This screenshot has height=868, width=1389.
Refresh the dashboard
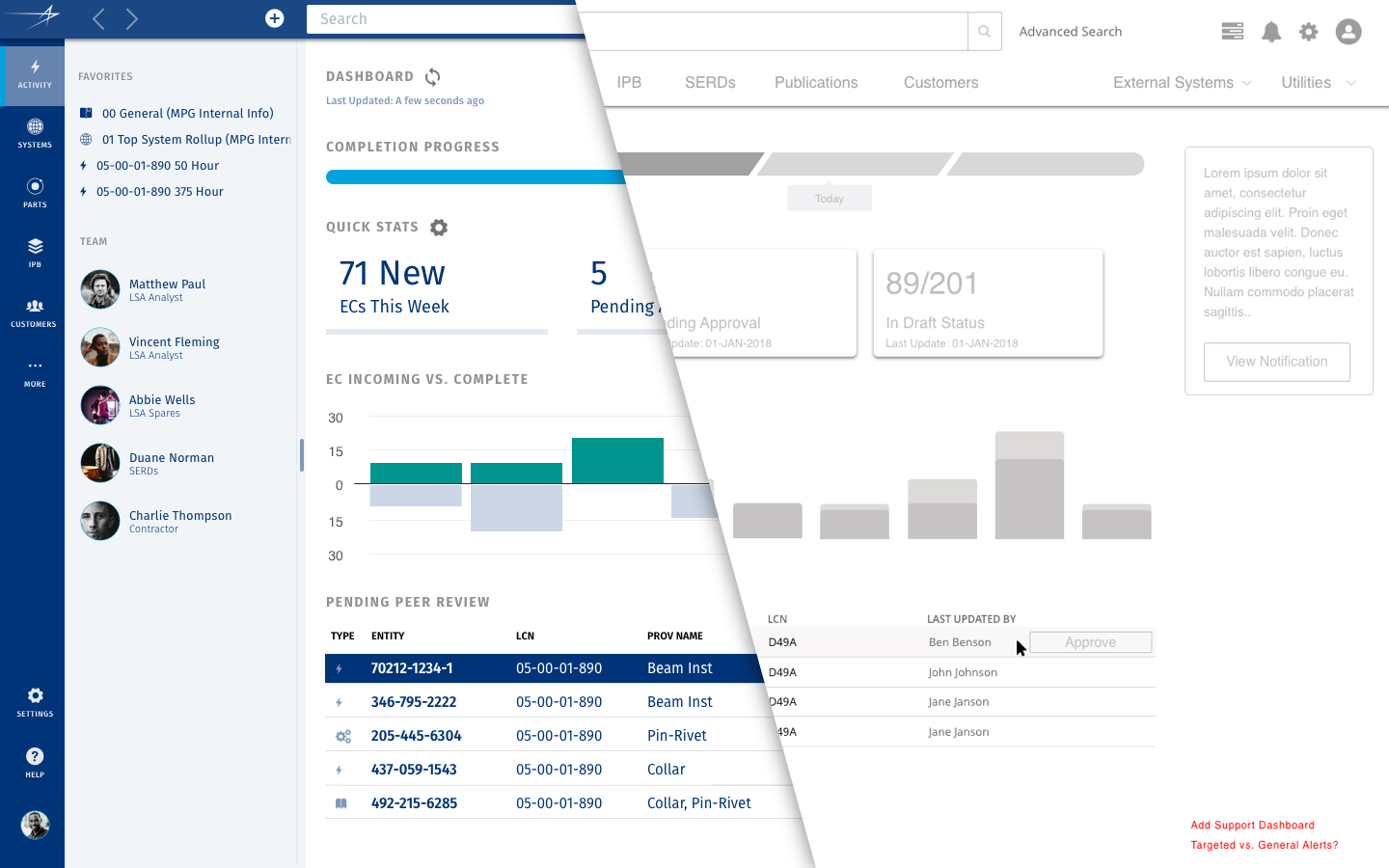(x=433, y=76)
